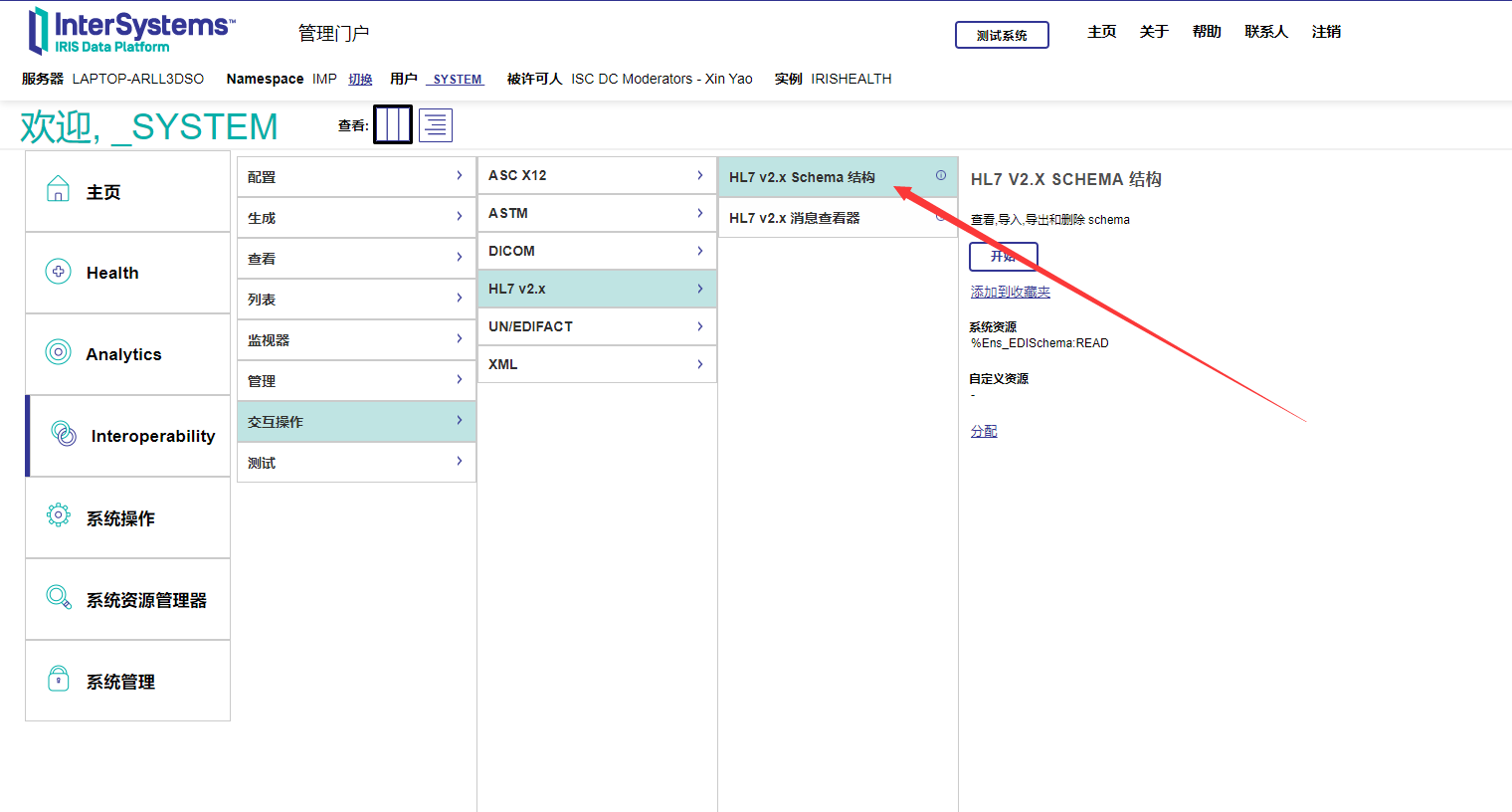
Task: Open 系统管理 sidebar section
Action: pos(127,681)
